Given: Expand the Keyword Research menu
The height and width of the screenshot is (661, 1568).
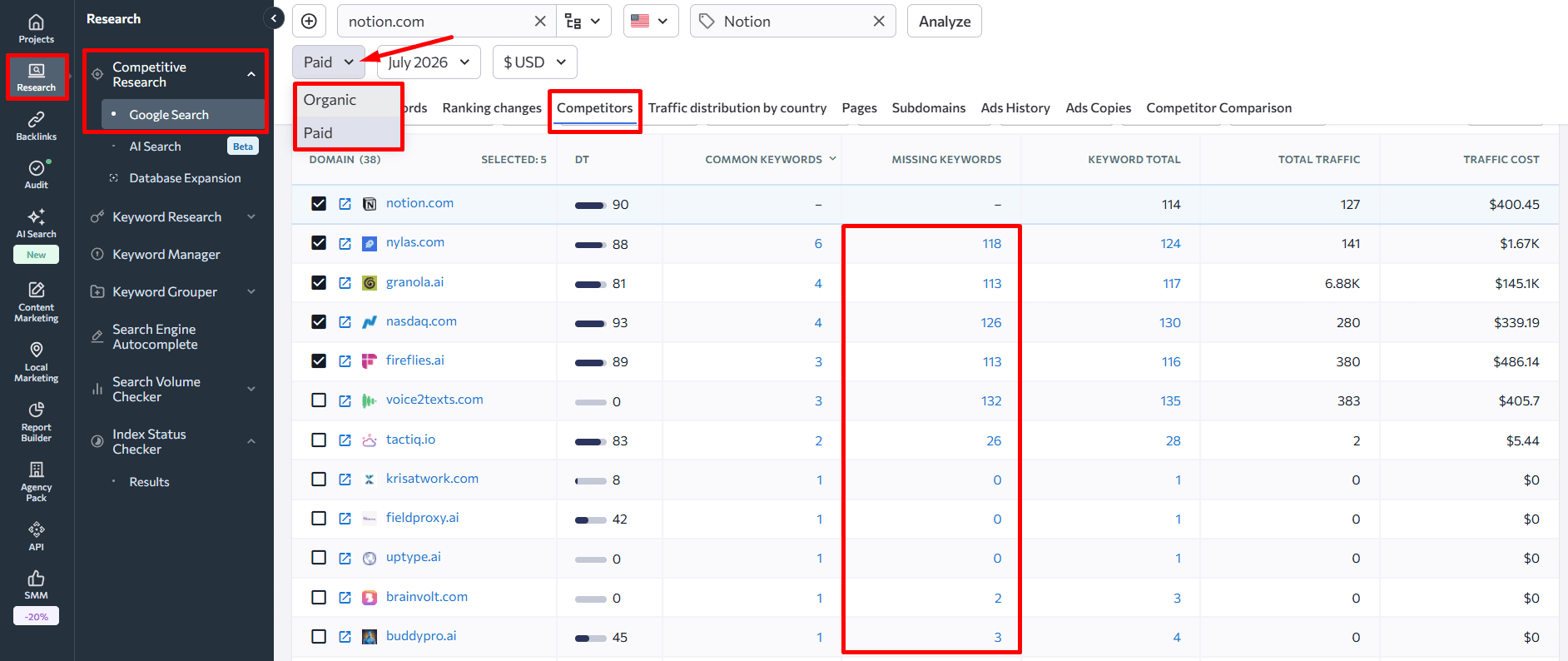Looking at the screenshot, I should (251, 217).
